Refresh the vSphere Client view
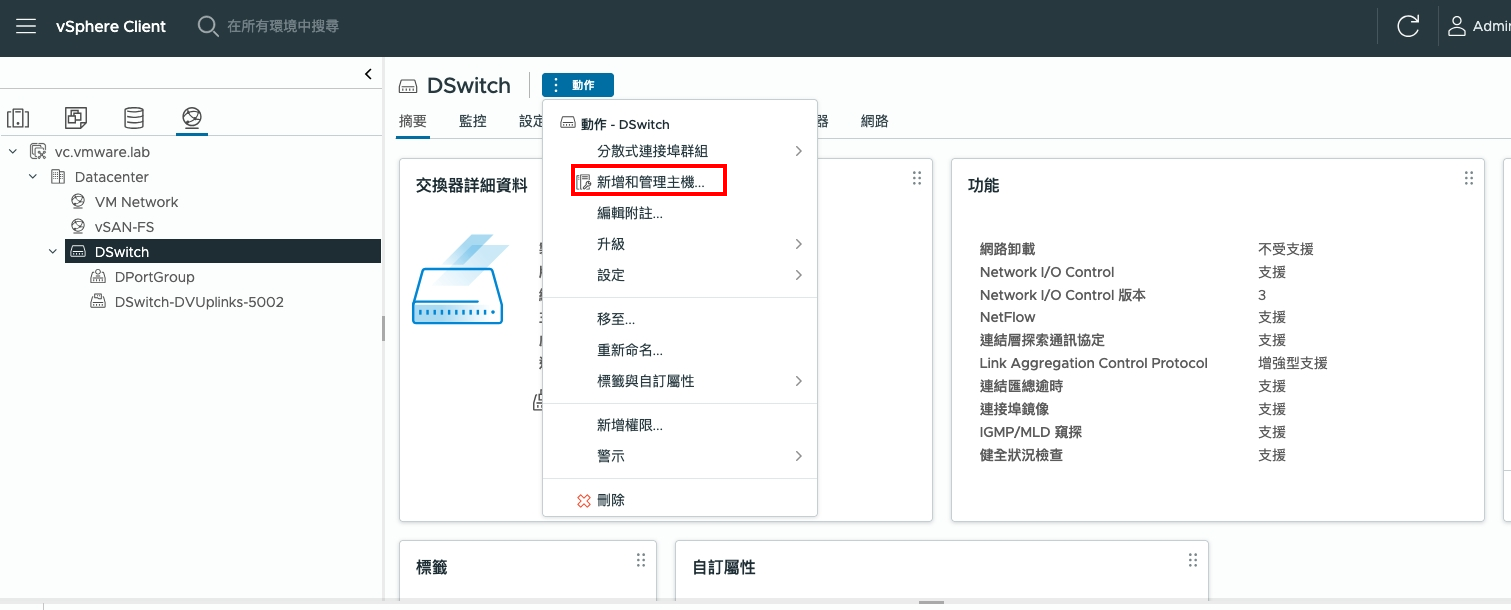Image resolution: width=1511 pixels, height=610 pixels. click(1408, 26)
